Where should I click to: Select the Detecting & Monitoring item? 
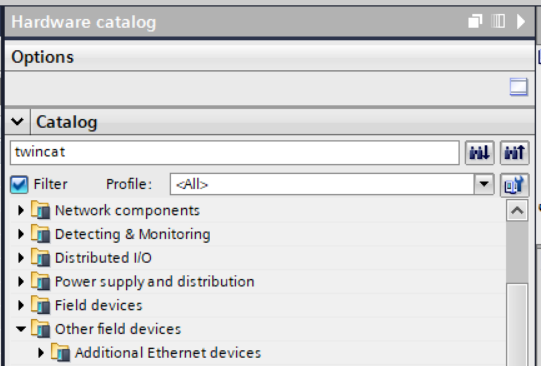(132, 234)
